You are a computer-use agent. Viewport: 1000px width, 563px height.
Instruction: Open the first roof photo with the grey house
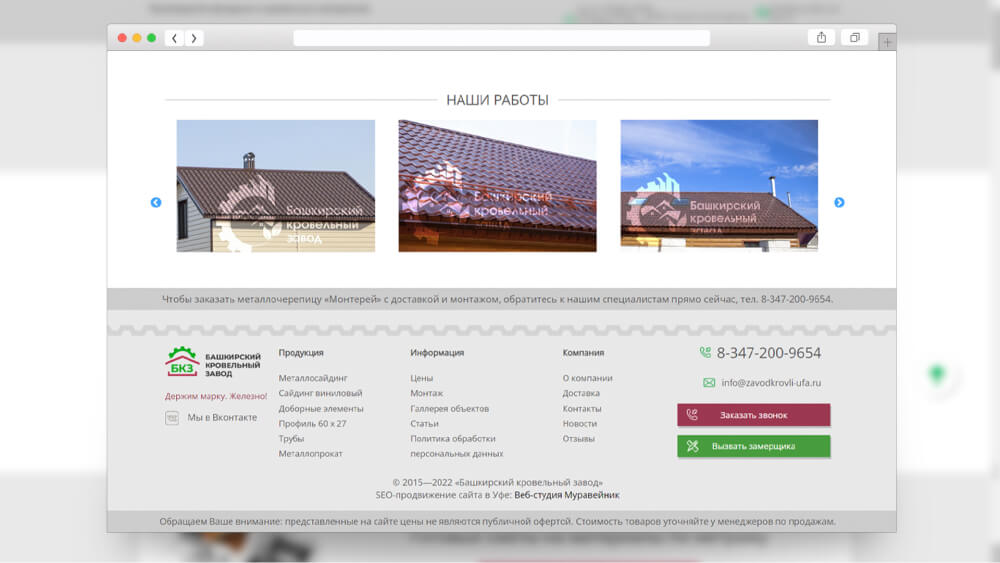tap(276, 186)
